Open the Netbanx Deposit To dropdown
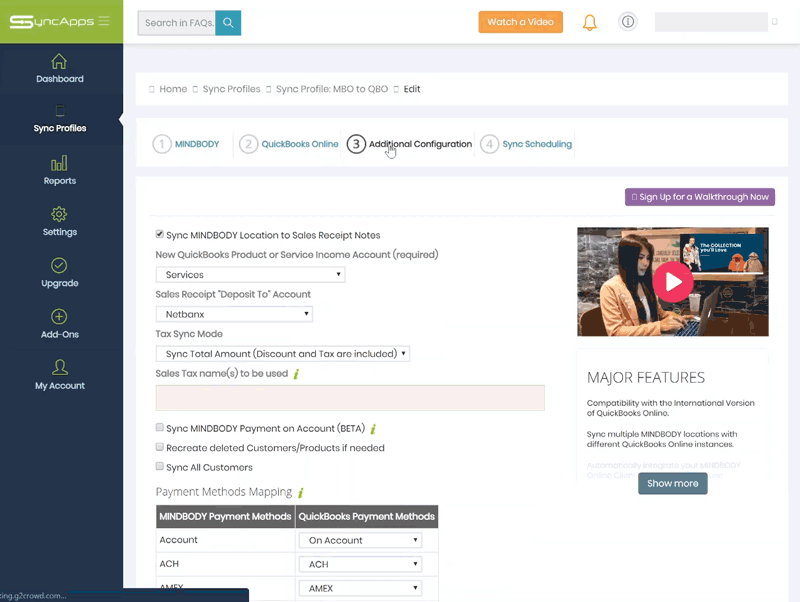Image resolution: width=800 pixels, height=602 pixels. [234, 314]
